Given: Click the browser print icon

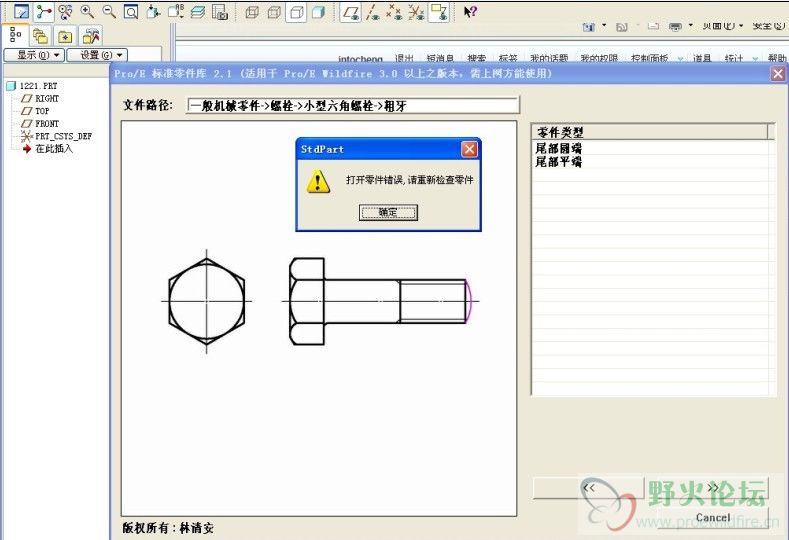Looking at the screenshot, I should pos(675,27).
